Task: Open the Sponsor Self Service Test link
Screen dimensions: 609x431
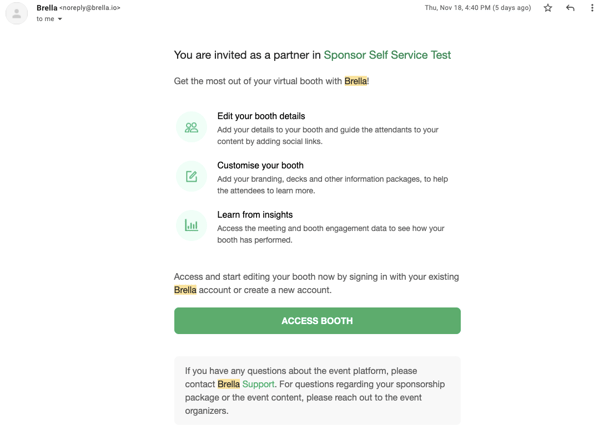Action: tap(387, 55)
